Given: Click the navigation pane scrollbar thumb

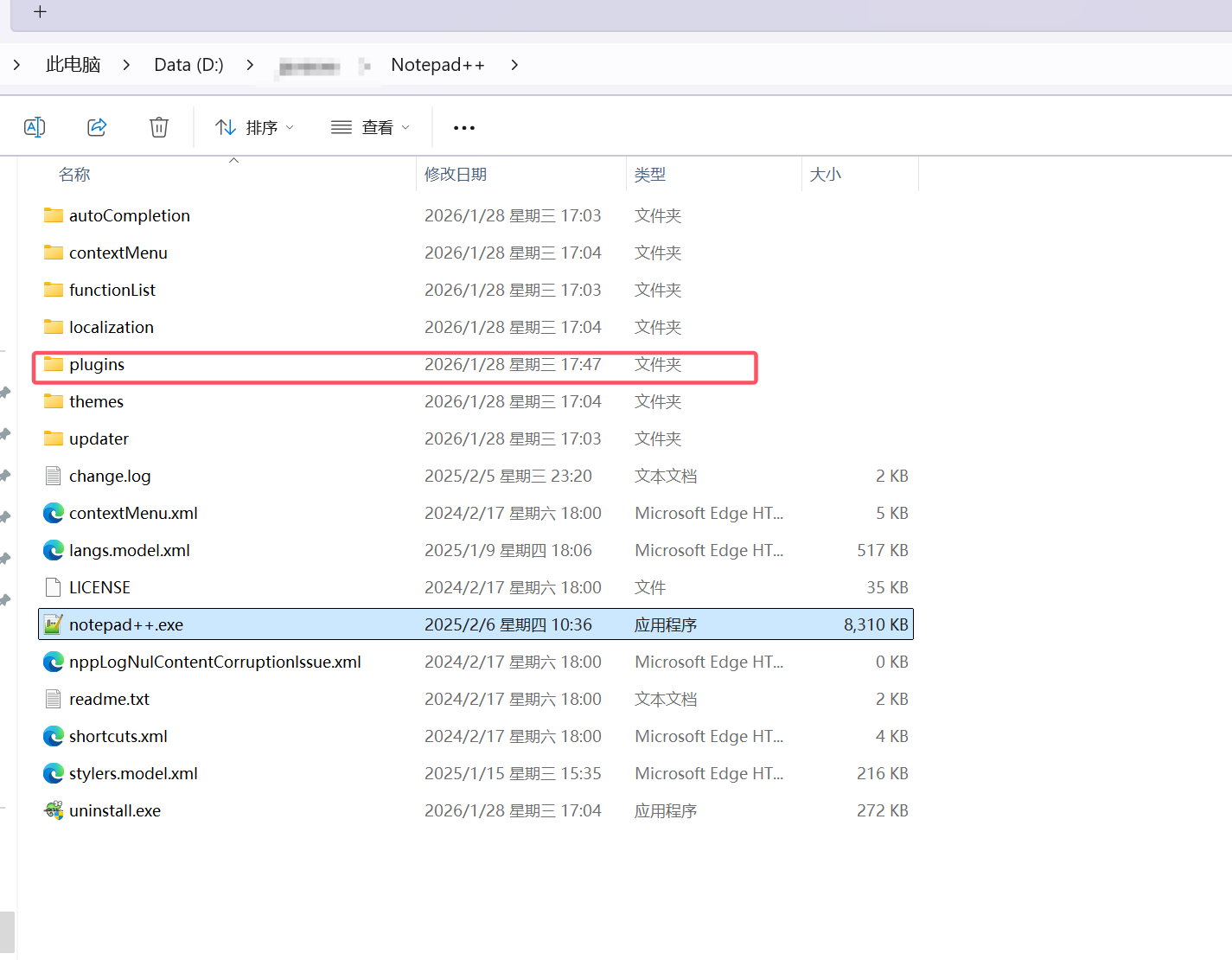Looking at the screenshot, I should (8, 931).
